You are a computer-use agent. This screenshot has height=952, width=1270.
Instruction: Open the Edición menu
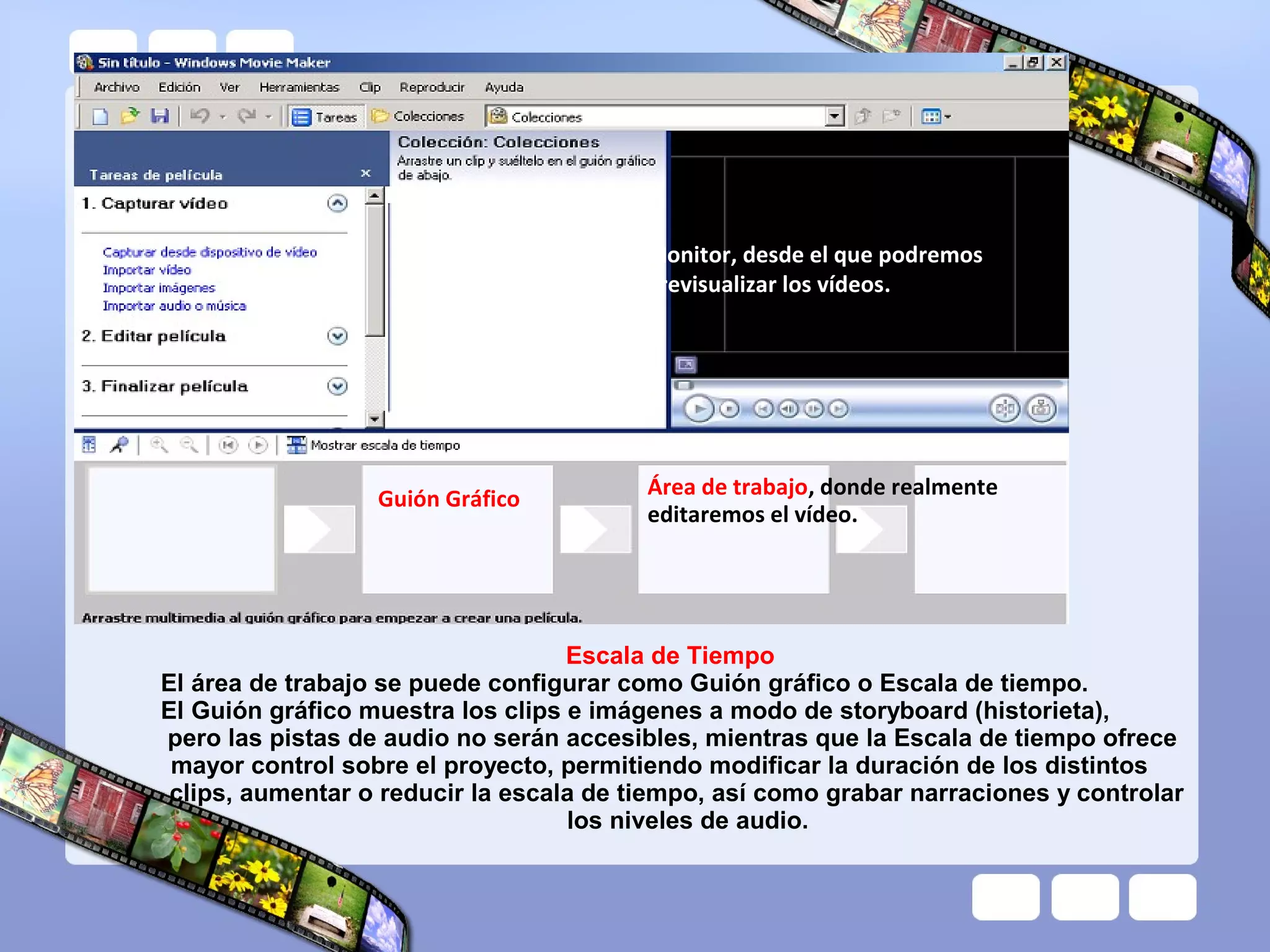click(x=179, y=87)
